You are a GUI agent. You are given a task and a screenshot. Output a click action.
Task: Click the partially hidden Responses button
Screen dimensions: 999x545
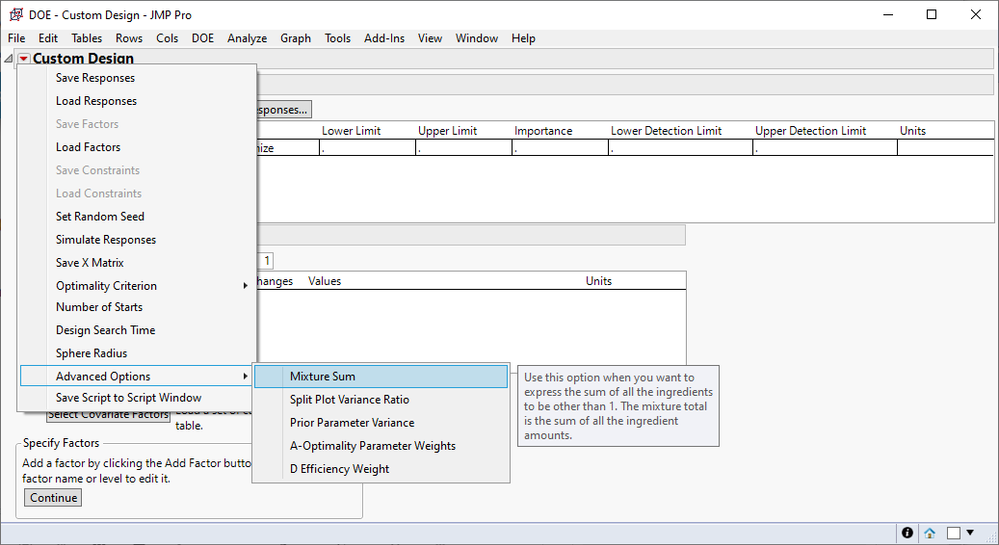tap(284, 110)
